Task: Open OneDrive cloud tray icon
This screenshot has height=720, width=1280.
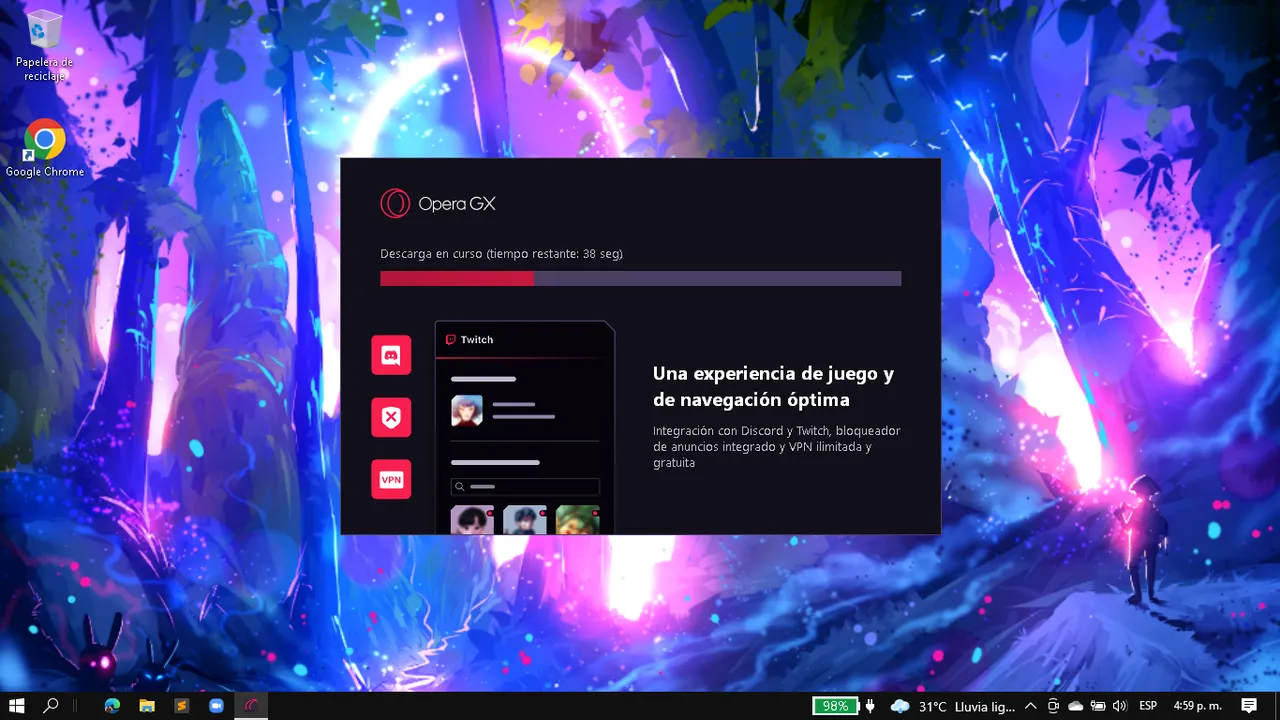Action: (1076, 706)
